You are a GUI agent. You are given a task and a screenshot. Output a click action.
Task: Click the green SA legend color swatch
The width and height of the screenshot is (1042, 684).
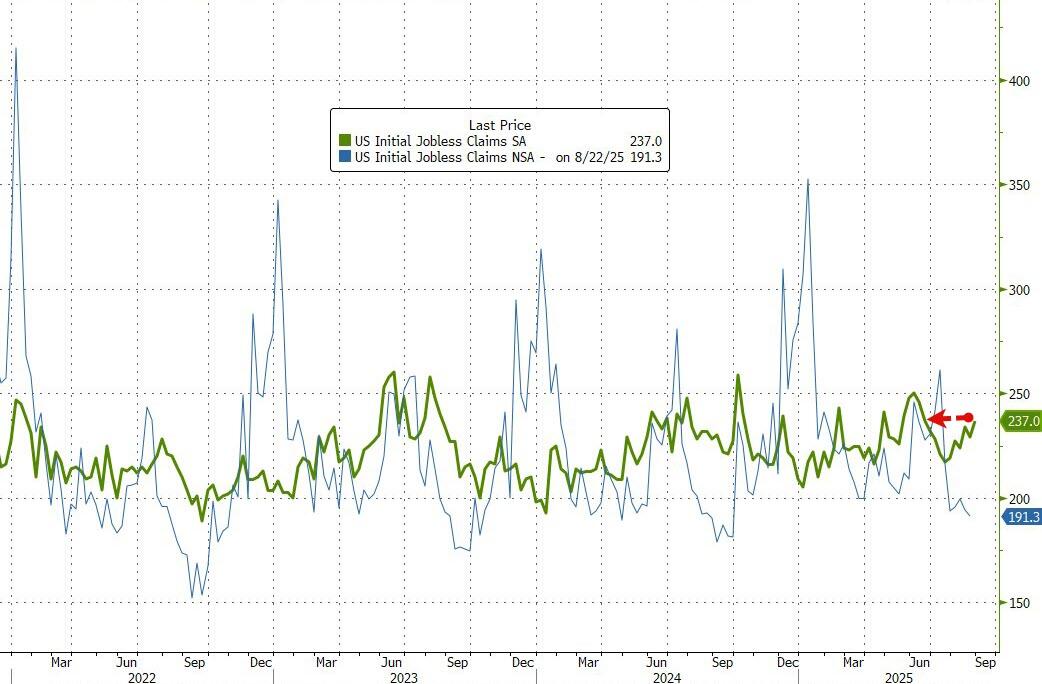pos(345,142)
